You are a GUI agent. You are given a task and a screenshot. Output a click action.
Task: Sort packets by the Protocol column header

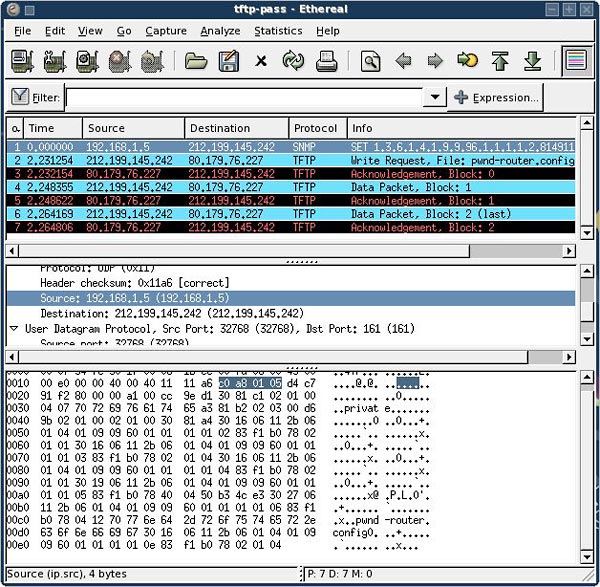(317, 128)
